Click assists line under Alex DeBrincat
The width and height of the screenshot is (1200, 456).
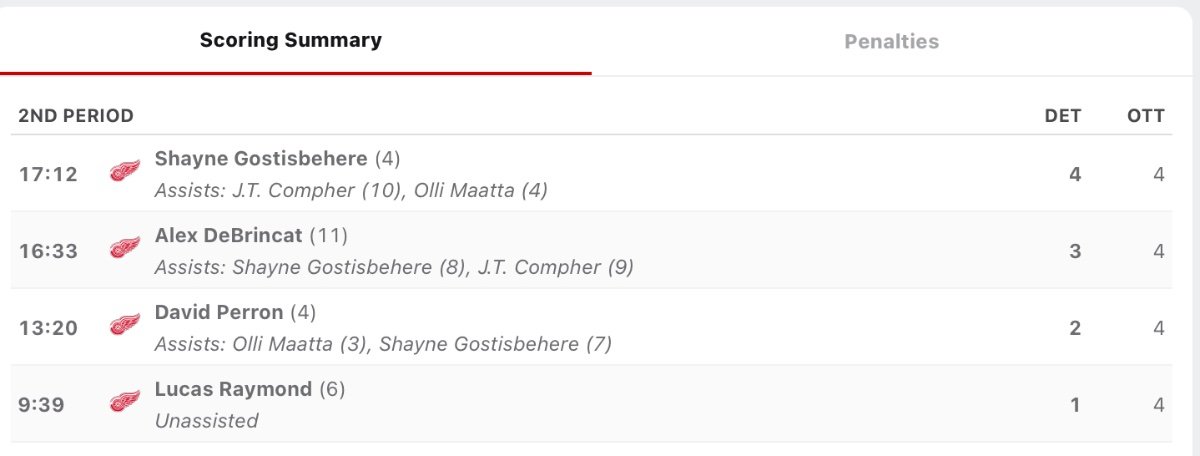click(x=394, y=268)
